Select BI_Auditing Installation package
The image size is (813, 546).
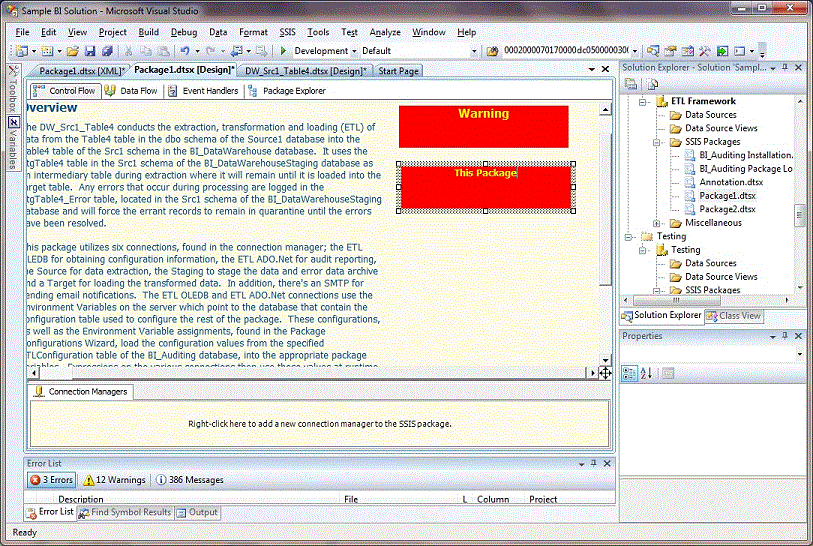click(746, 156)
